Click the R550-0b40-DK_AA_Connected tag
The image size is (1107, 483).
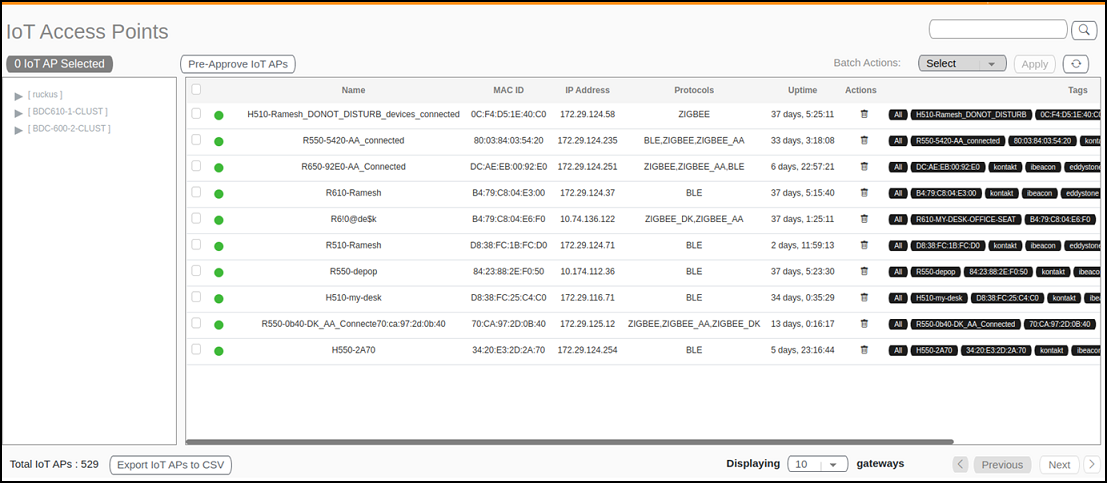point(965,324)
